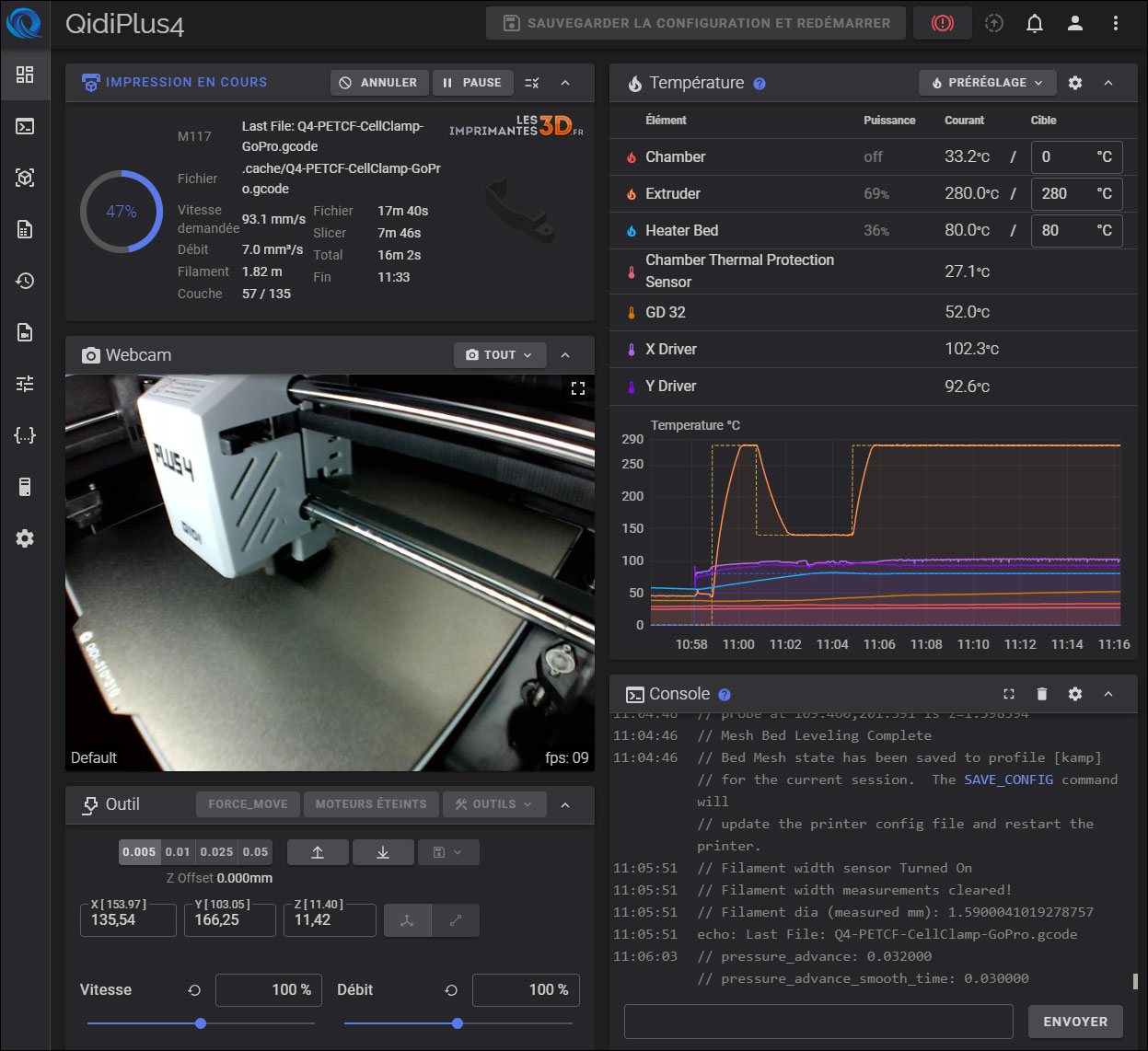Screen dimensions: 1148x1051
Task: Clear the console with trash icon
Action: [x=1042, y=694]
